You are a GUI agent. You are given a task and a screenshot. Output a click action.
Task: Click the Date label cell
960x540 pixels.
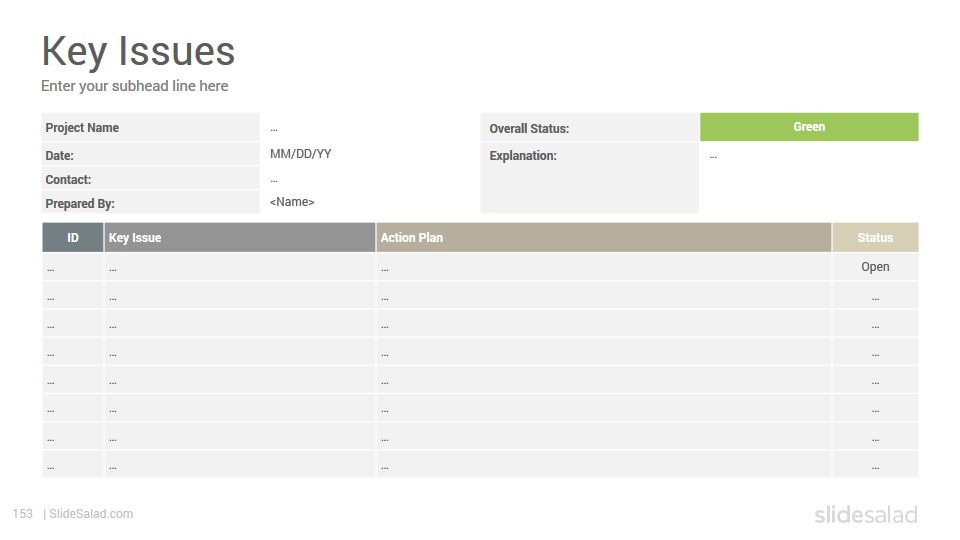point(151,155)
